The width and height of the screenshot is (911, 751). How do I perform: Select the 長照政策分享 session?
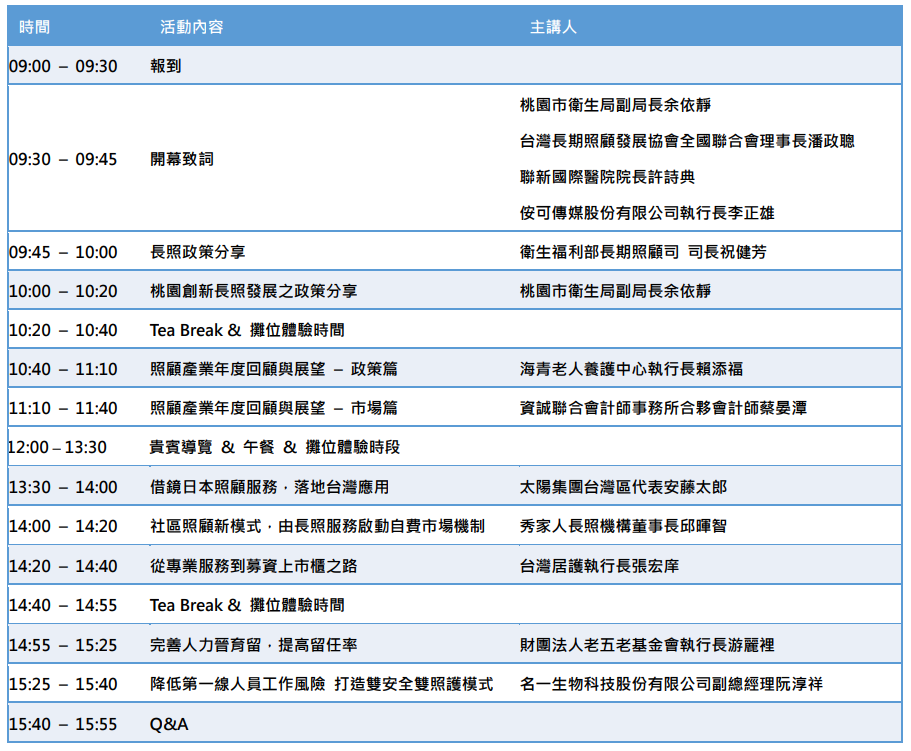[197, 252]
